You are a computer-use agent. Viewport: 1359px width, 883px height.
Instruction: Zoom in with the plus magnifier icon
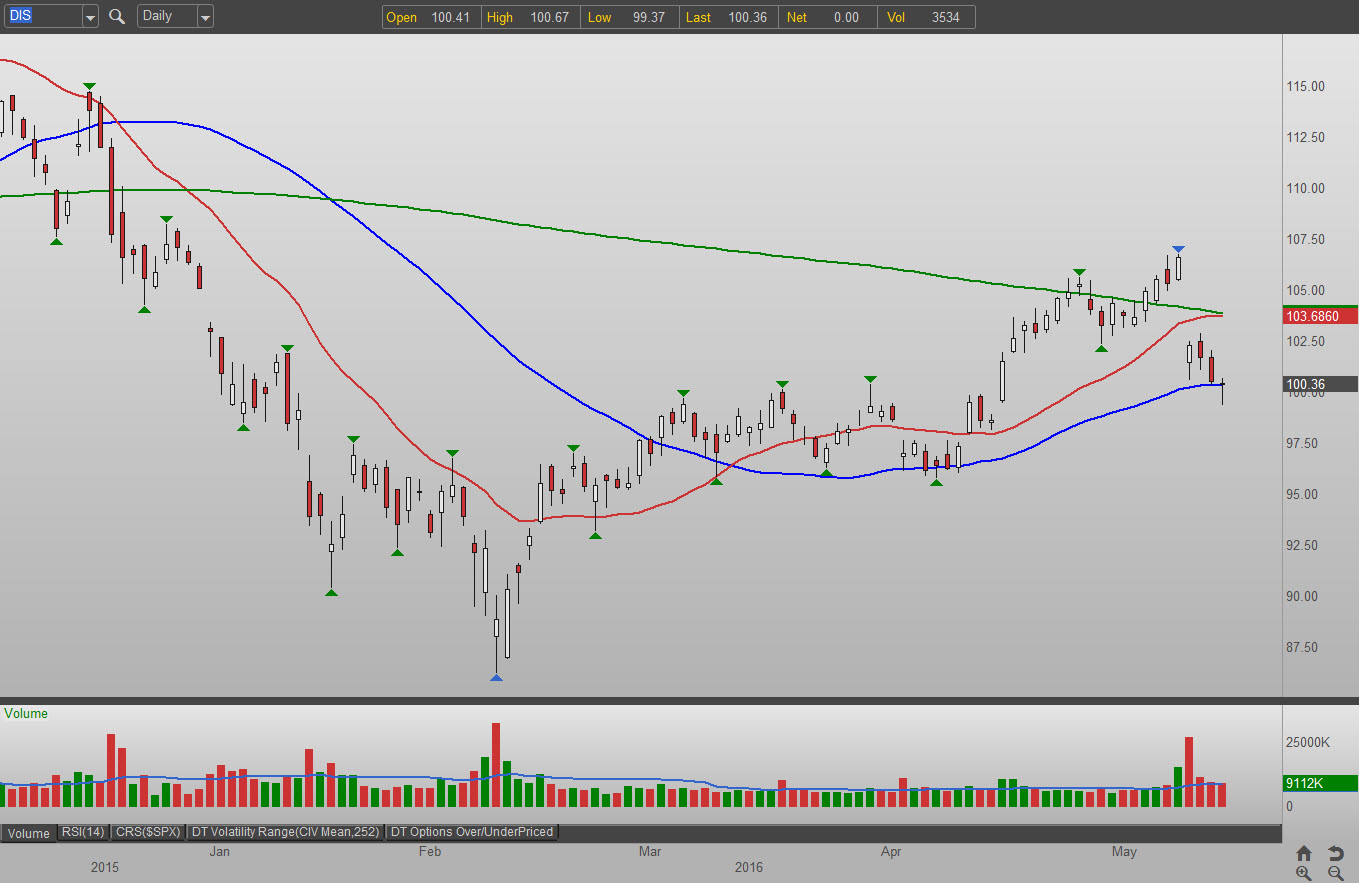point(1304,873)
